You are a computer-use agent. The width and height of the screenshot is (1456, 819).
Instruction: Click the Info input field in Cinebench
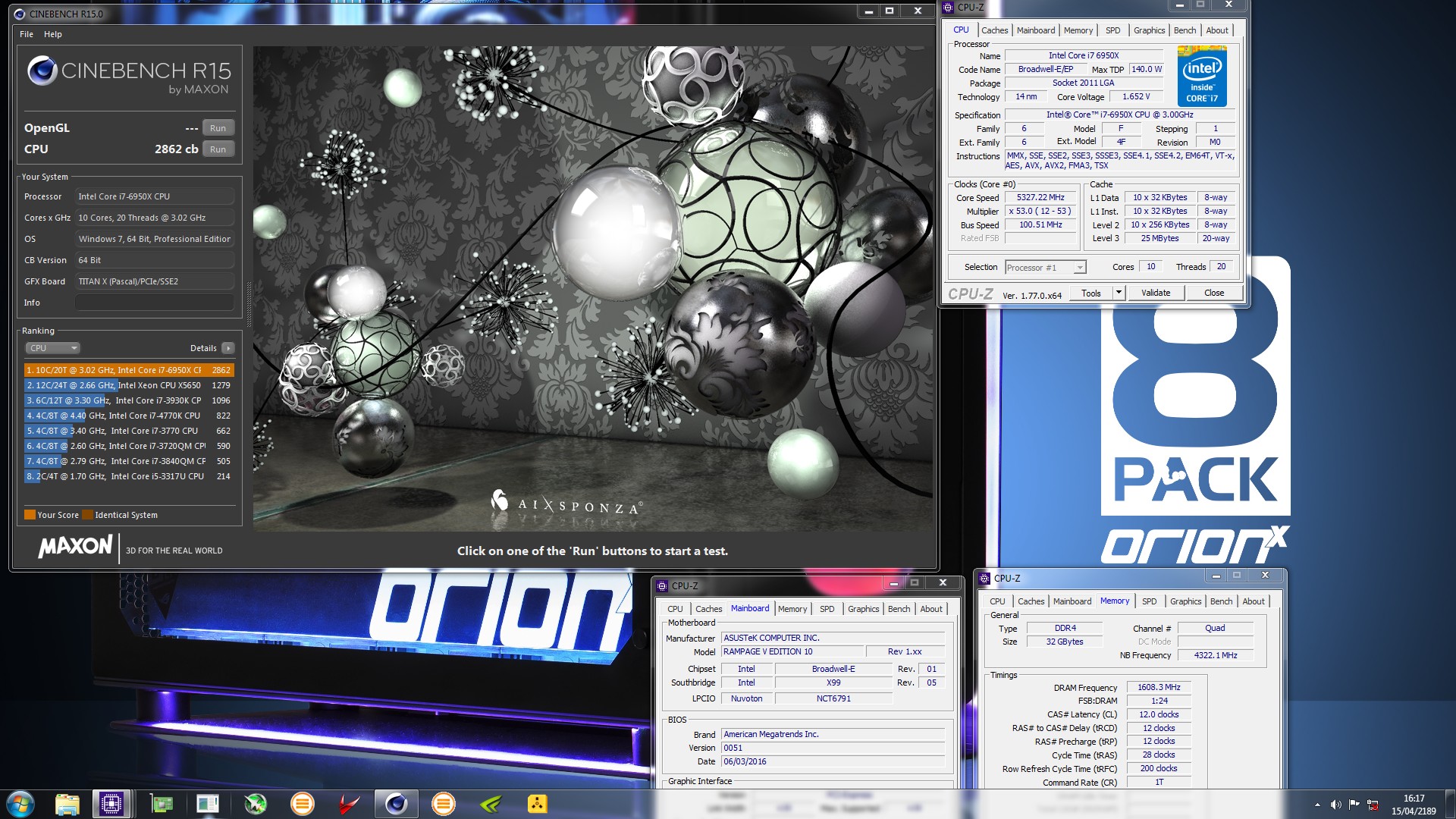tap(154, 303)
